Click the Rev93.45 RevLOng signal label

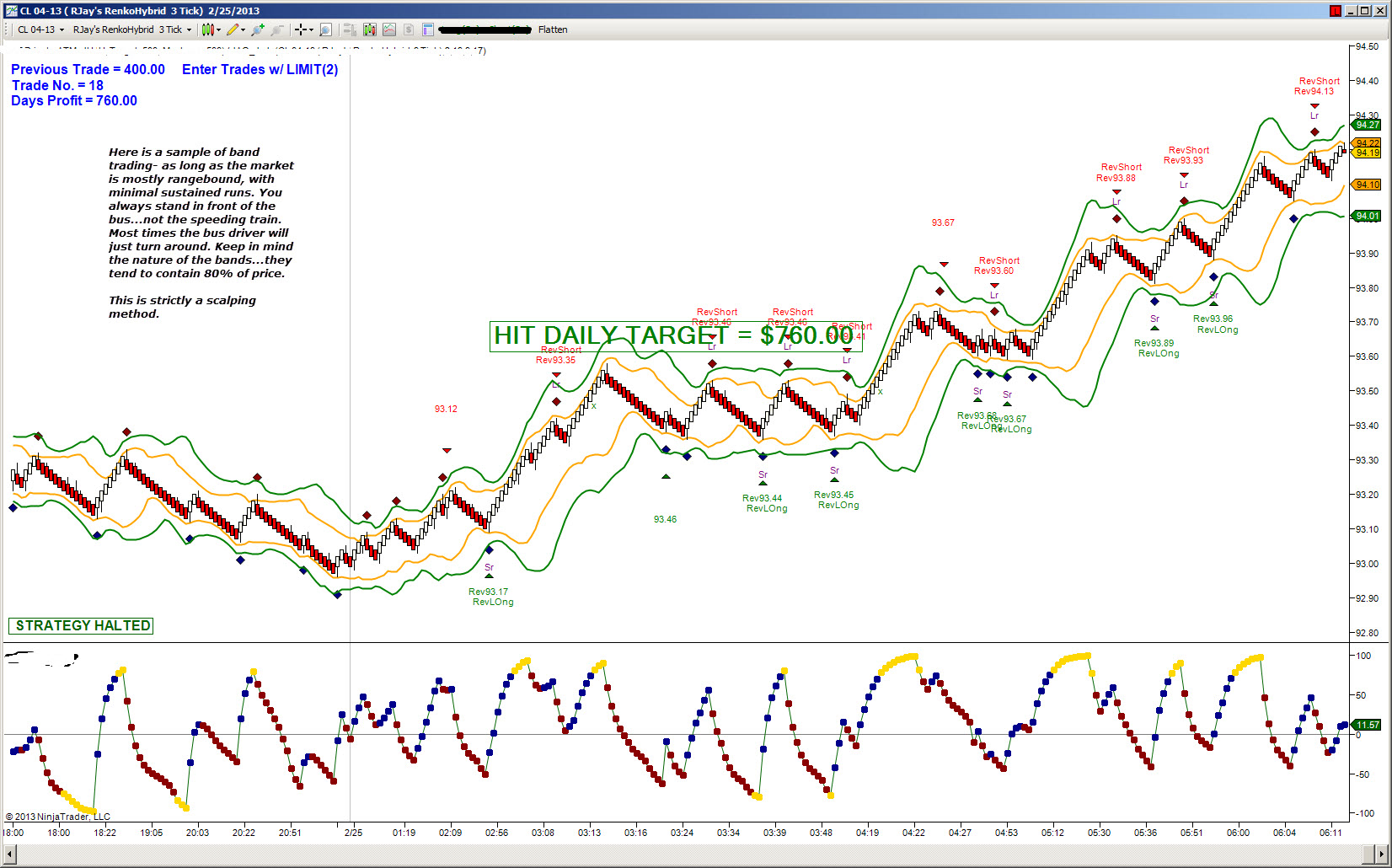[x=837, y=500]
